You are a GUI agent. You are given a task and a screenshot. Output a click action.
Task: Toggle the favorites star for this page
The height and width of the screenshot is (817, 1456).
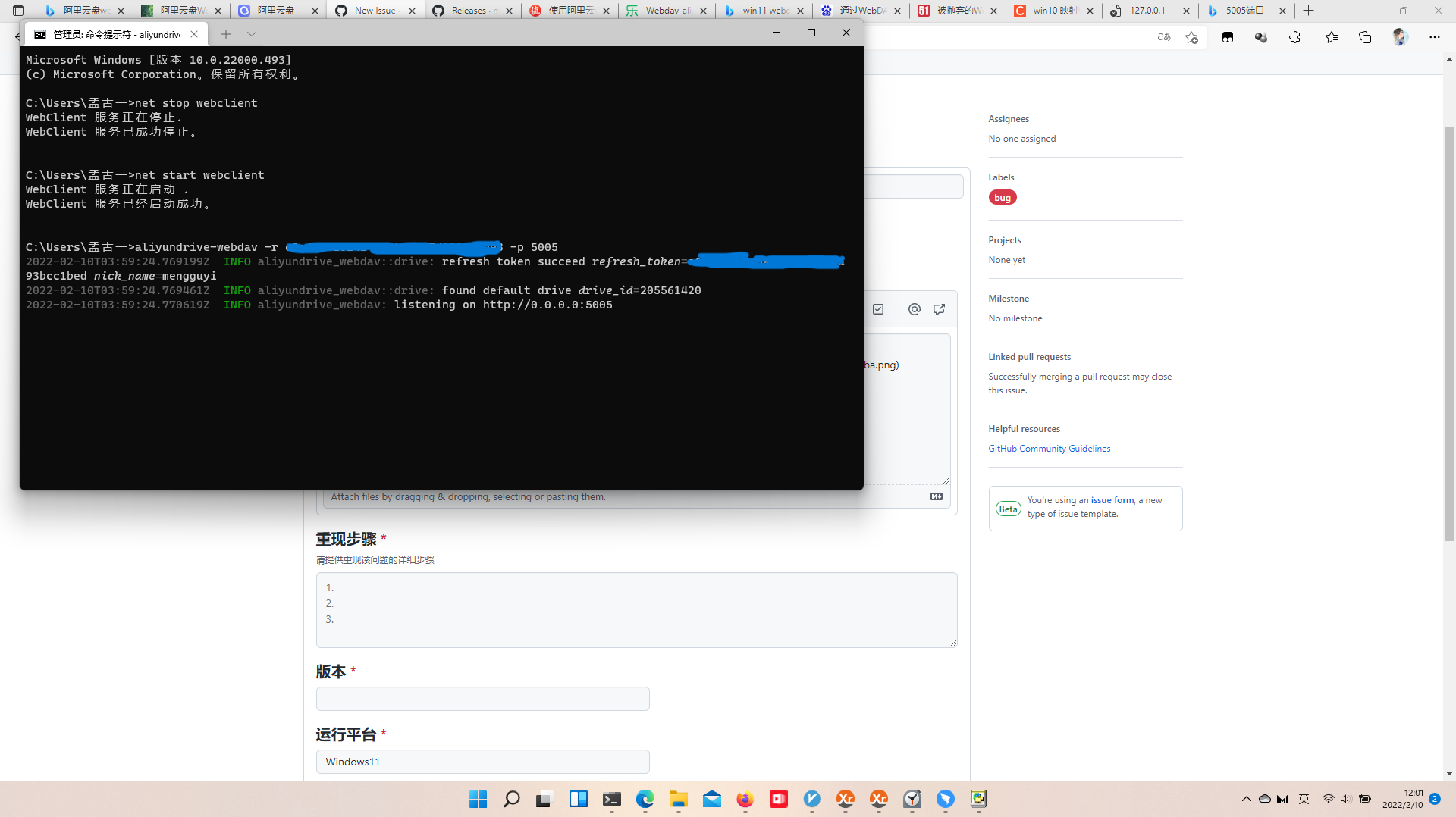click(1191, 36)
